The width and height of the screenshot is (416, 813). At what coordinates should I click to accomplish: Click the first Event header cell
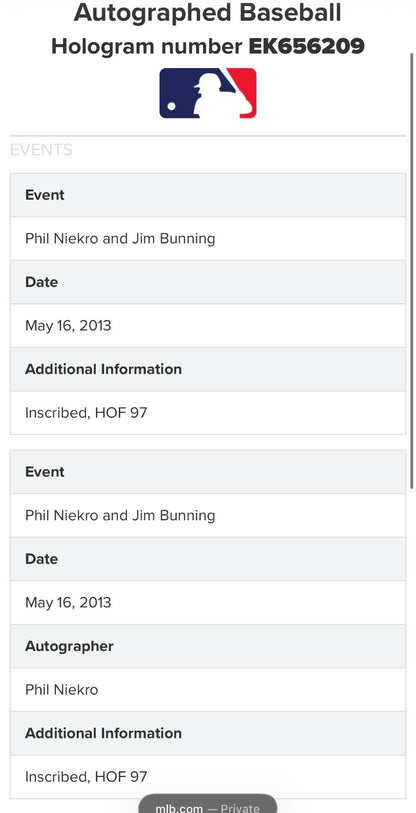[x=207, y=195]
